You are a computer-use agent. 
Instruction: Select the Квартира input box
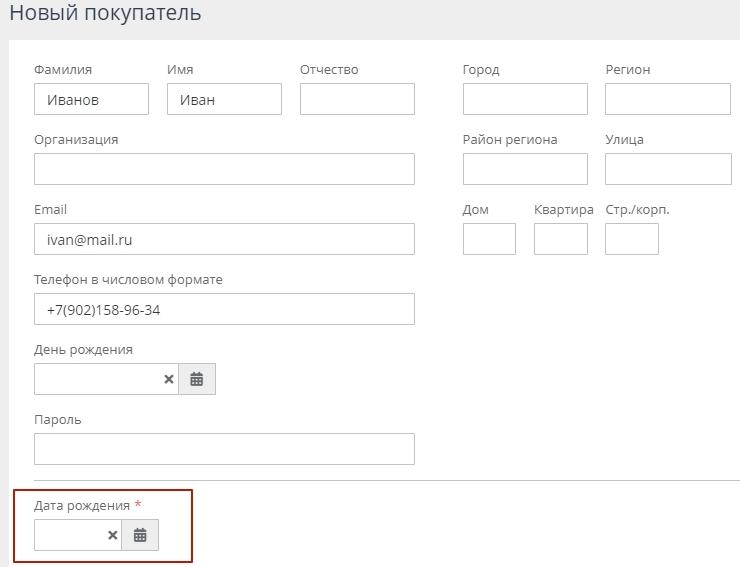coord(560,239)
